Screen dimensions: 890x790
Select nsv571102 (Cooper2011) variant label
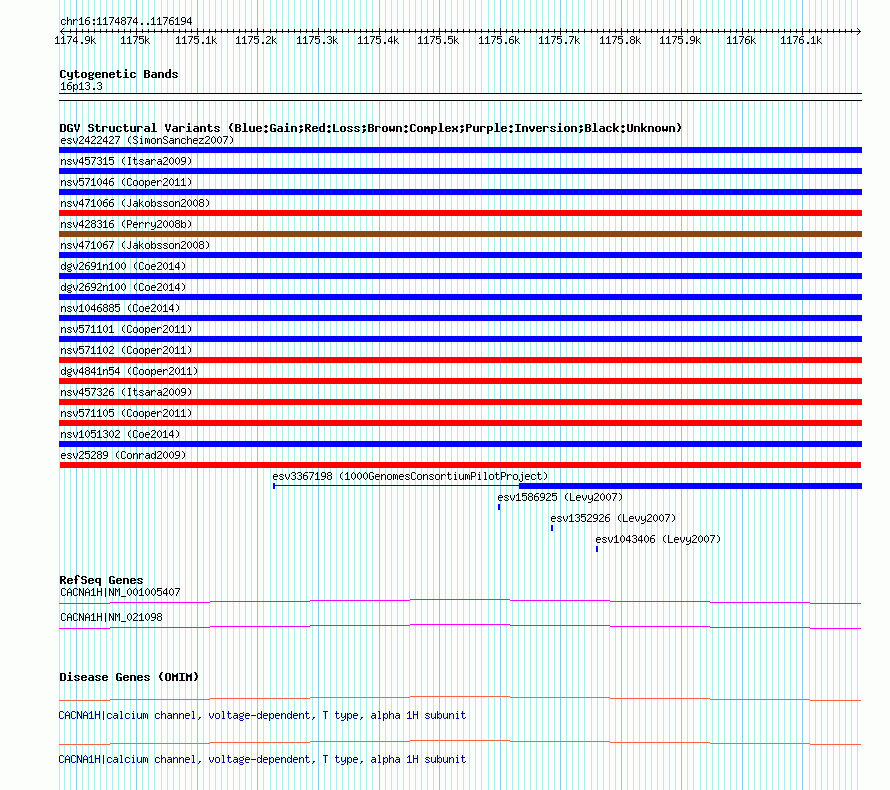(x=126, y=350)
